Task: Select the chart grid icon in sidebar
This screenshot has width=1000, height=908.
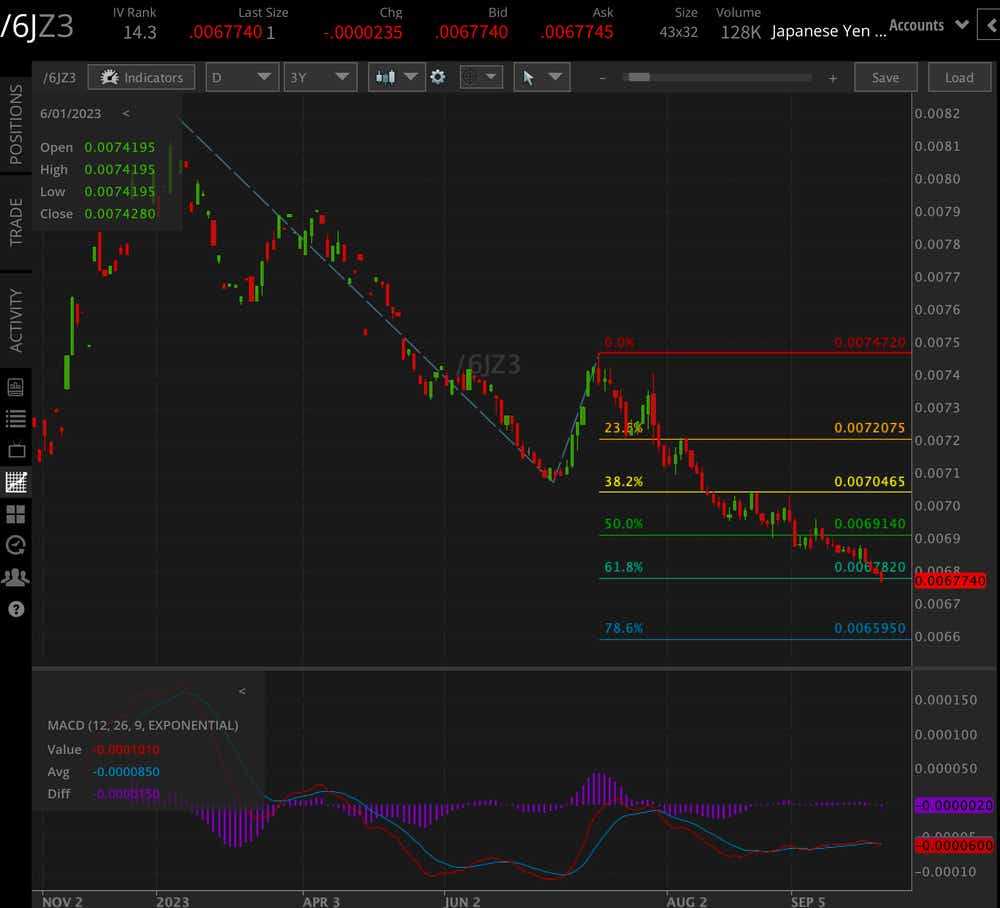Action: [15, 482]
